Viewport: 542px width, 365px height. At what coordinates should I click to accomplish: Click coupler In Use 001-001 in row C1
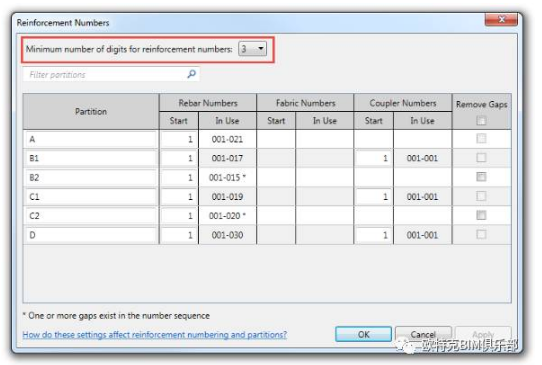coord(422,197)
